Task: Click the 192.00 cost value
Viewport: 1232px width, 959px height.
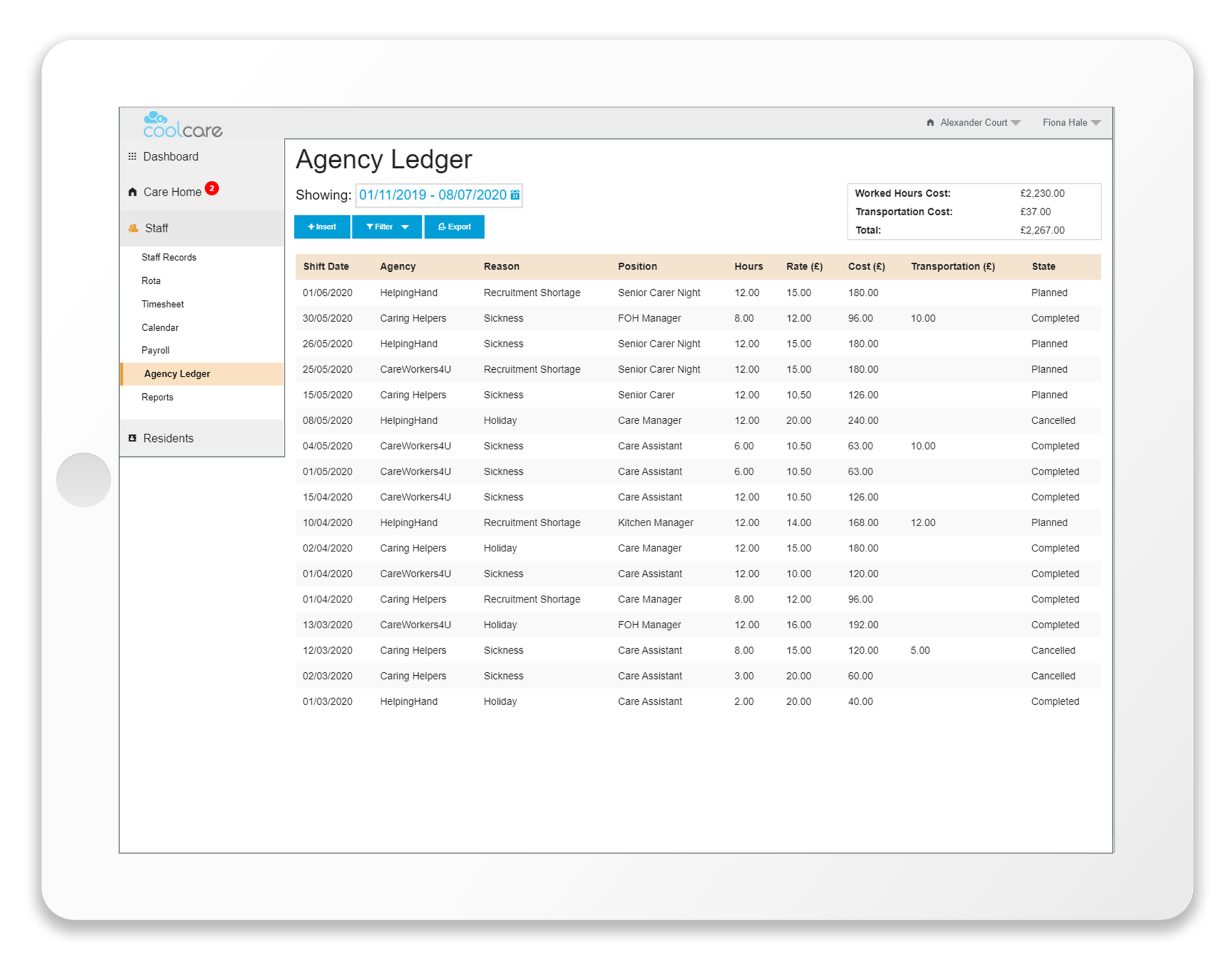Action: click(x=863, y=625)
